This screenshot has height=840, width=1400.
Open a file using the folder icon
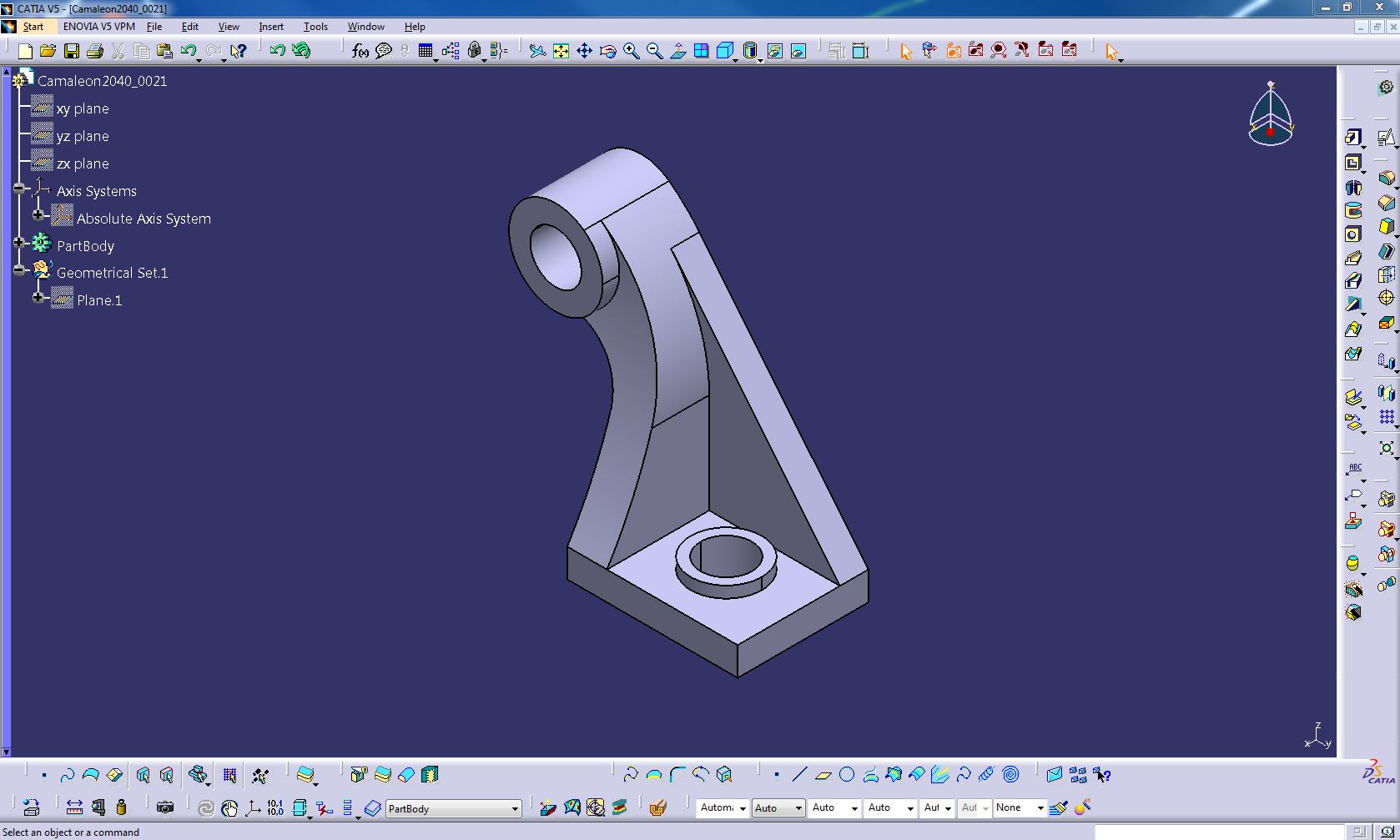(48, 51)
